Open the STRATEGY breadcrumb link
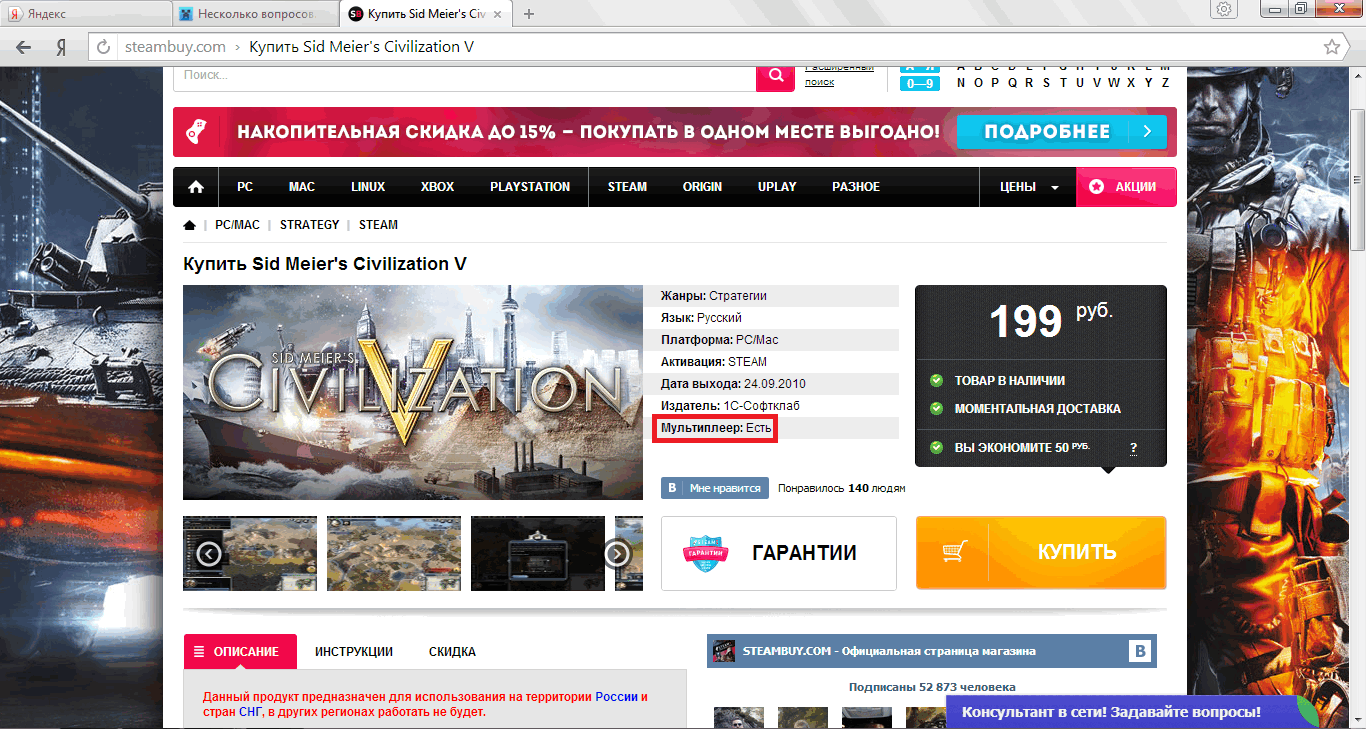This screenshot has width=1366, height=729. pyautogui.click(x=309, y=225)
